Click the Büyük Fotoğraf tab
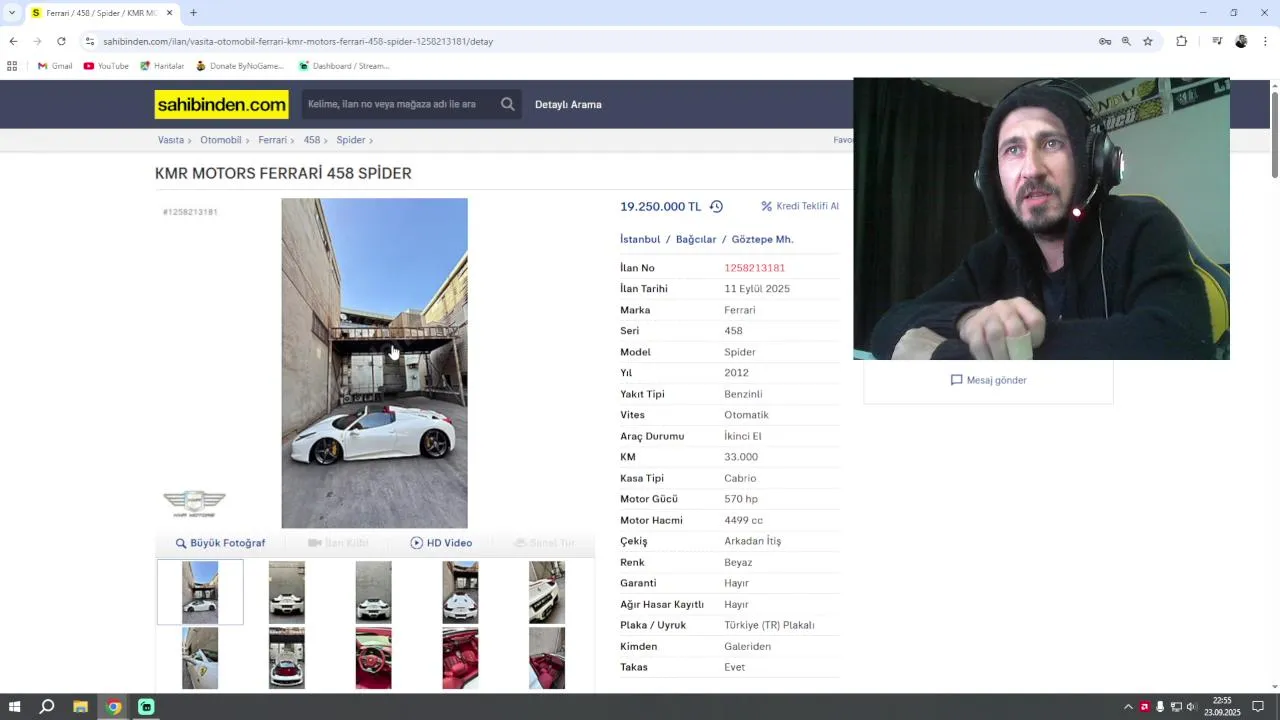Screen dimensions: 1280x720 pyautogui.click(x=220, y=543)
